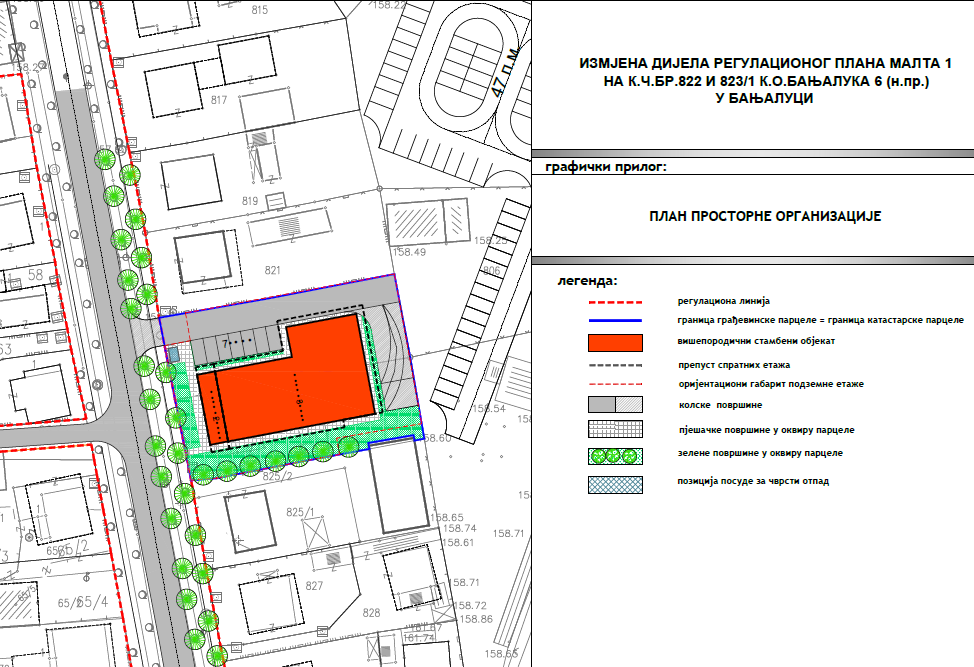This screenshot has height=667, width=974.
Task: Click the green trees legend symbol
Action: pos(614,455)
